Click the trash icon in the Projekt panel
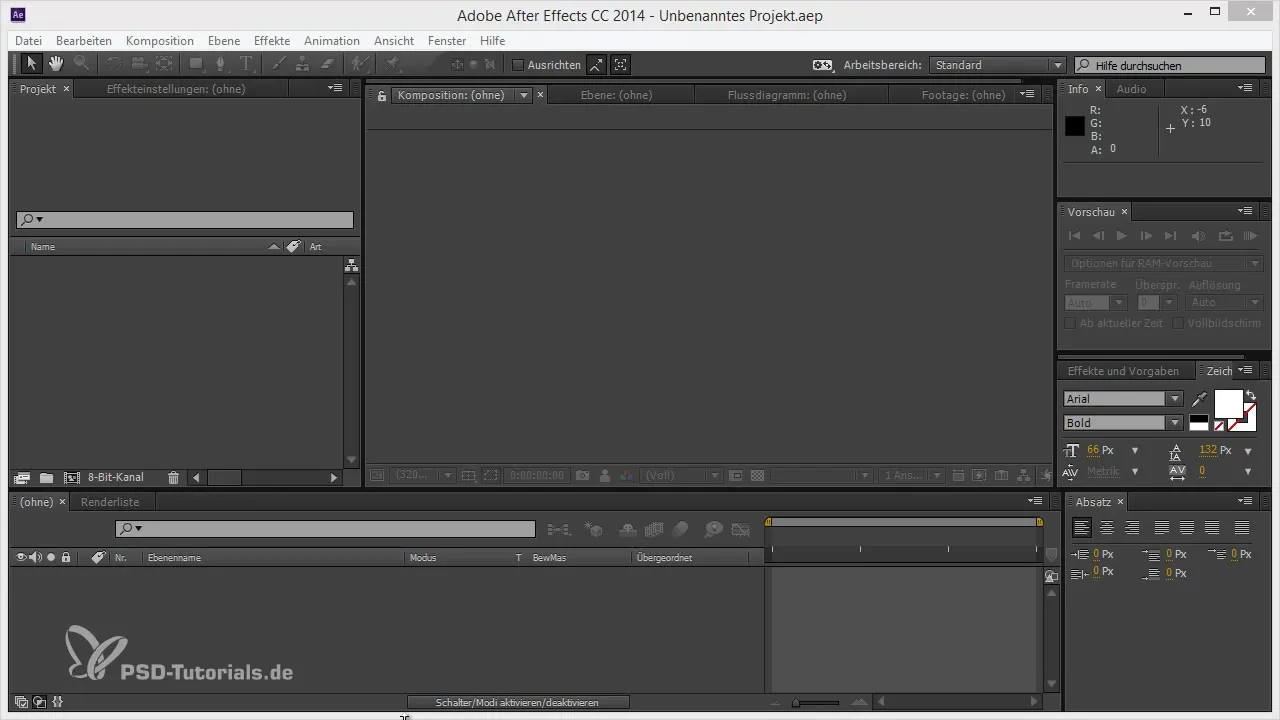The image size is (1280, 720). click(x=173, y=478)
